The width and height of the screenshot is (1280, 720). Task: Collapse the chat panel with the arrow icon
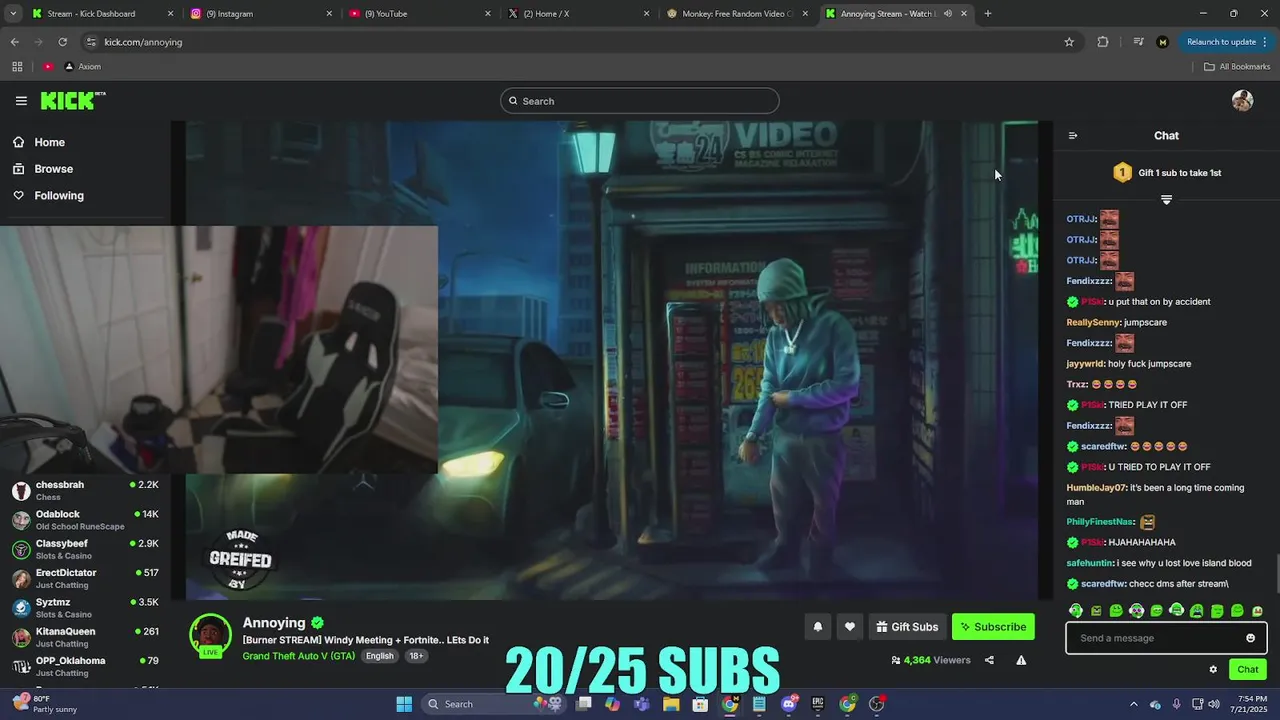click(x=1073, y=136)
